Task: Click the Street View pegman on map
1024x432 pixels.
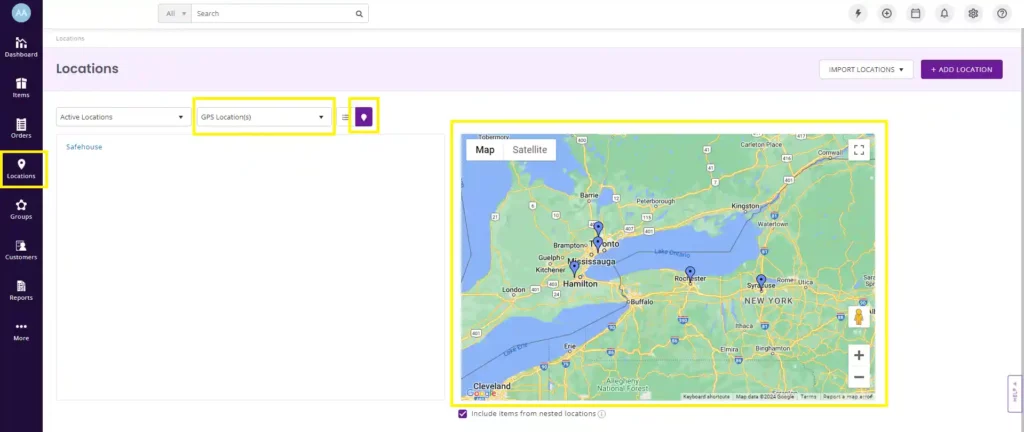Action: coord(858,318)
